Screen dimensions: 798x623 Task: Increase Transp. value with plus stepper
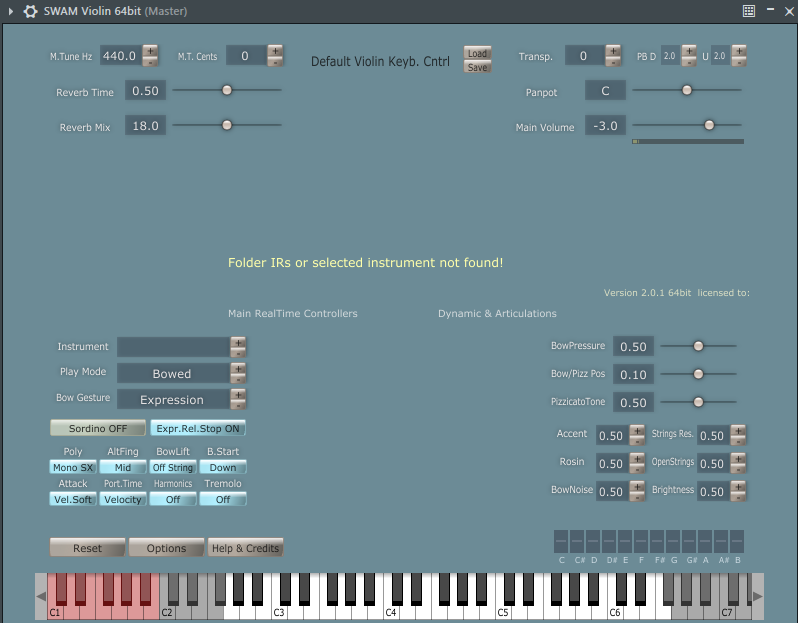[613, 51]
